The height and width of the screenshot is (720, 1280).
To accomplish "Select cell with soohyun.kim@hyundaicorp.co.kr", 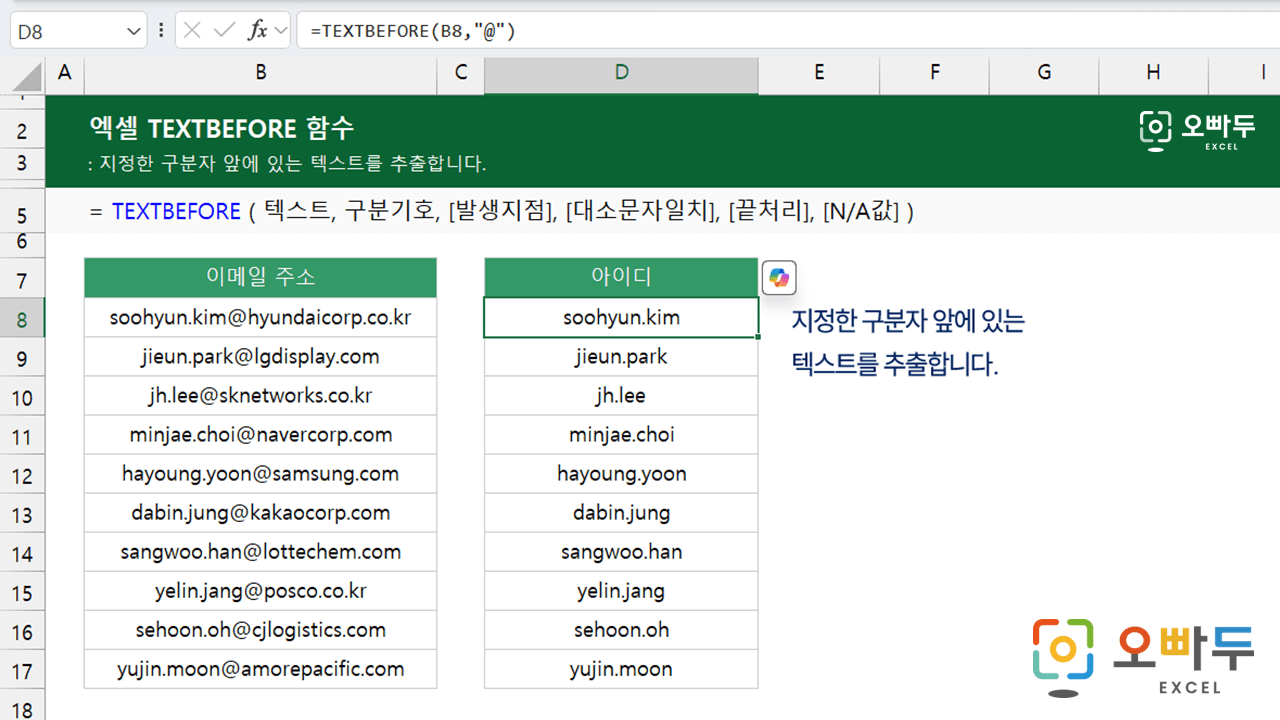I will click(x=260, y=318).
